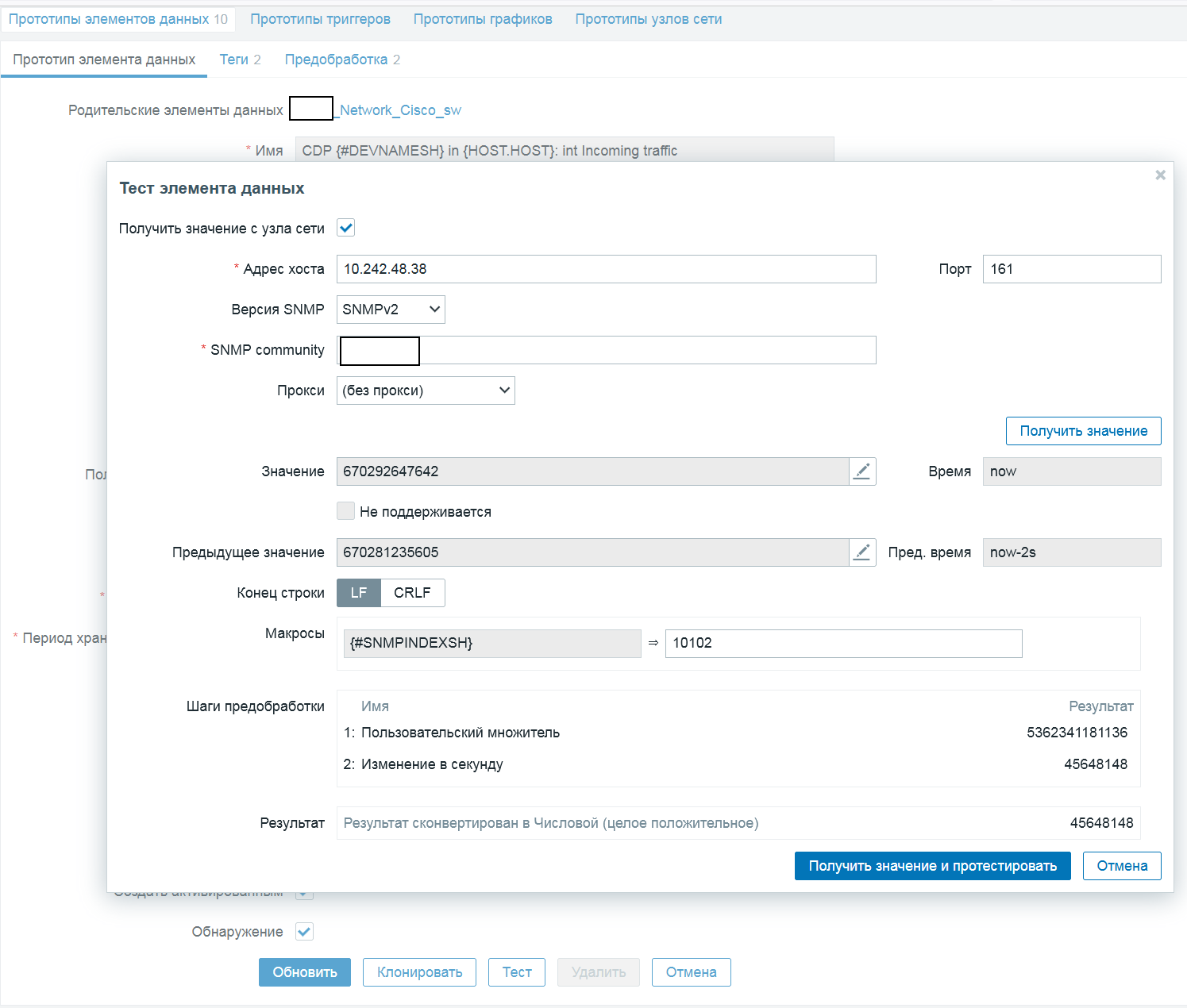This screenshot has height=1008, width=1187.
Task: Click the Получить значение button
Action: pos(1083,431)
